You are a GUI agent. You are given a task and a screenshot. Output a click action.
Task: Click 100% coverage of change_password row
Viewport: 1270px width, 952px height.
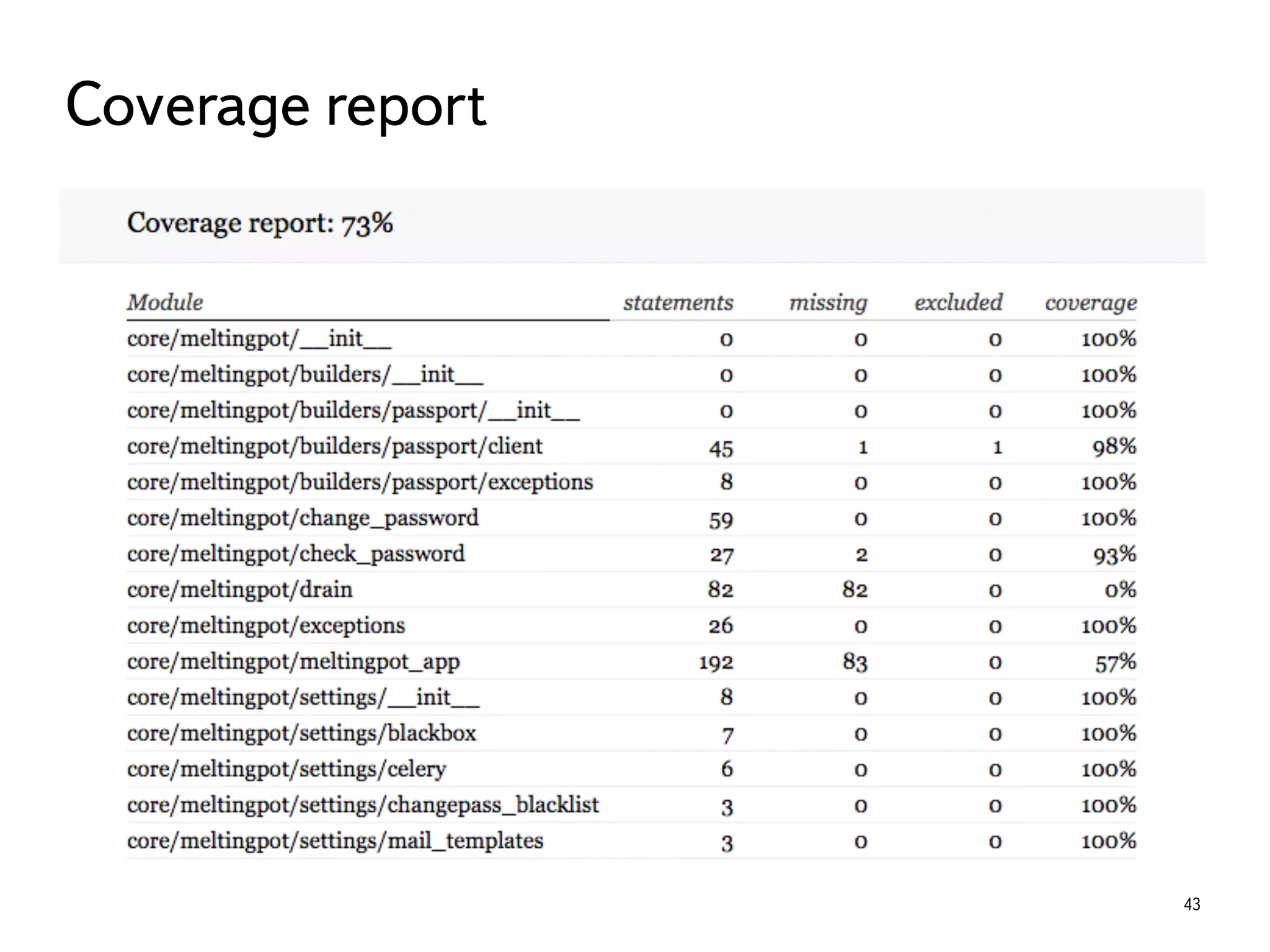(1109, 519)
